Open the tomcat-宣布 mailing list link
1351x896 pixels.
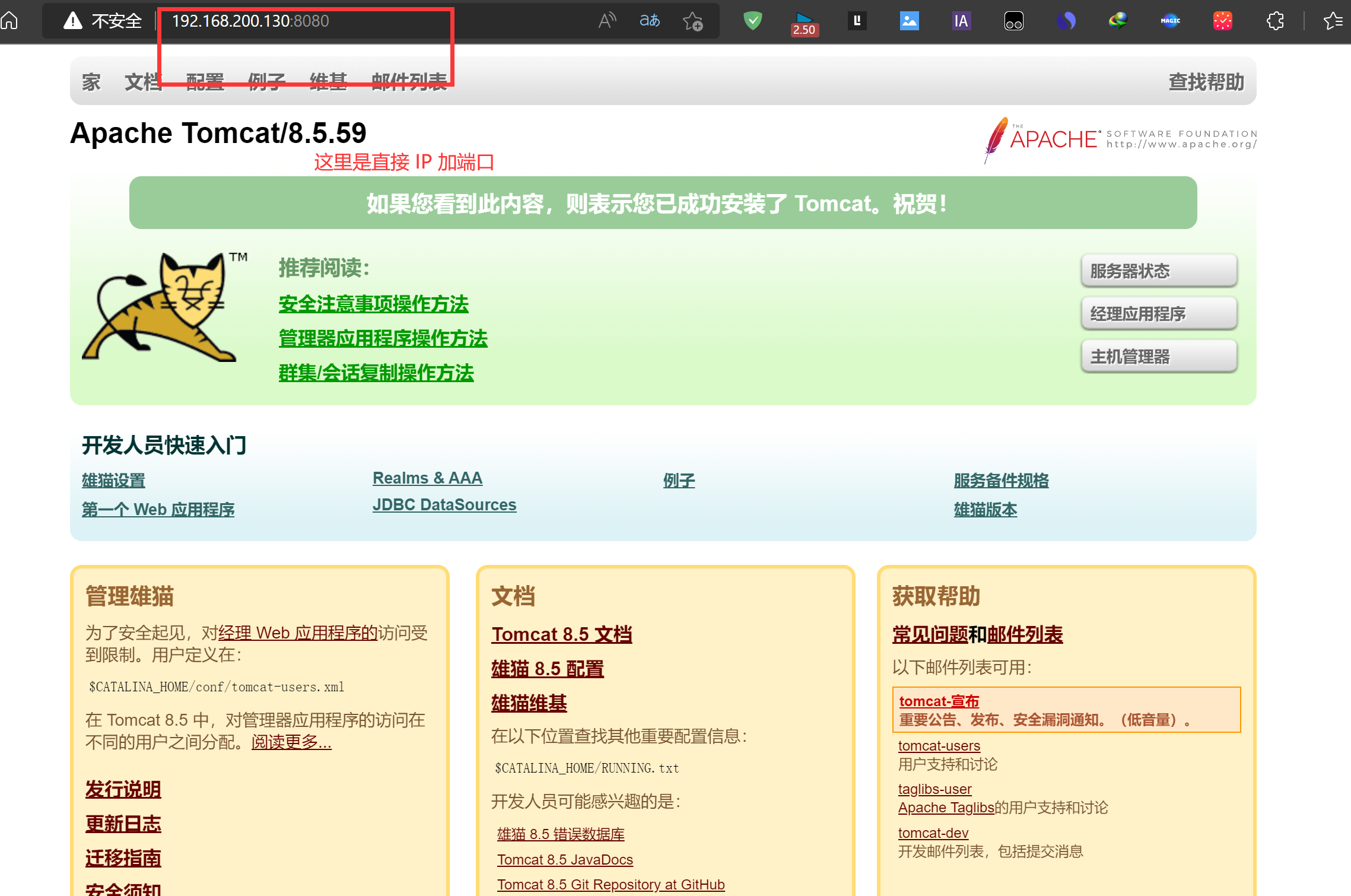point(939,701)
